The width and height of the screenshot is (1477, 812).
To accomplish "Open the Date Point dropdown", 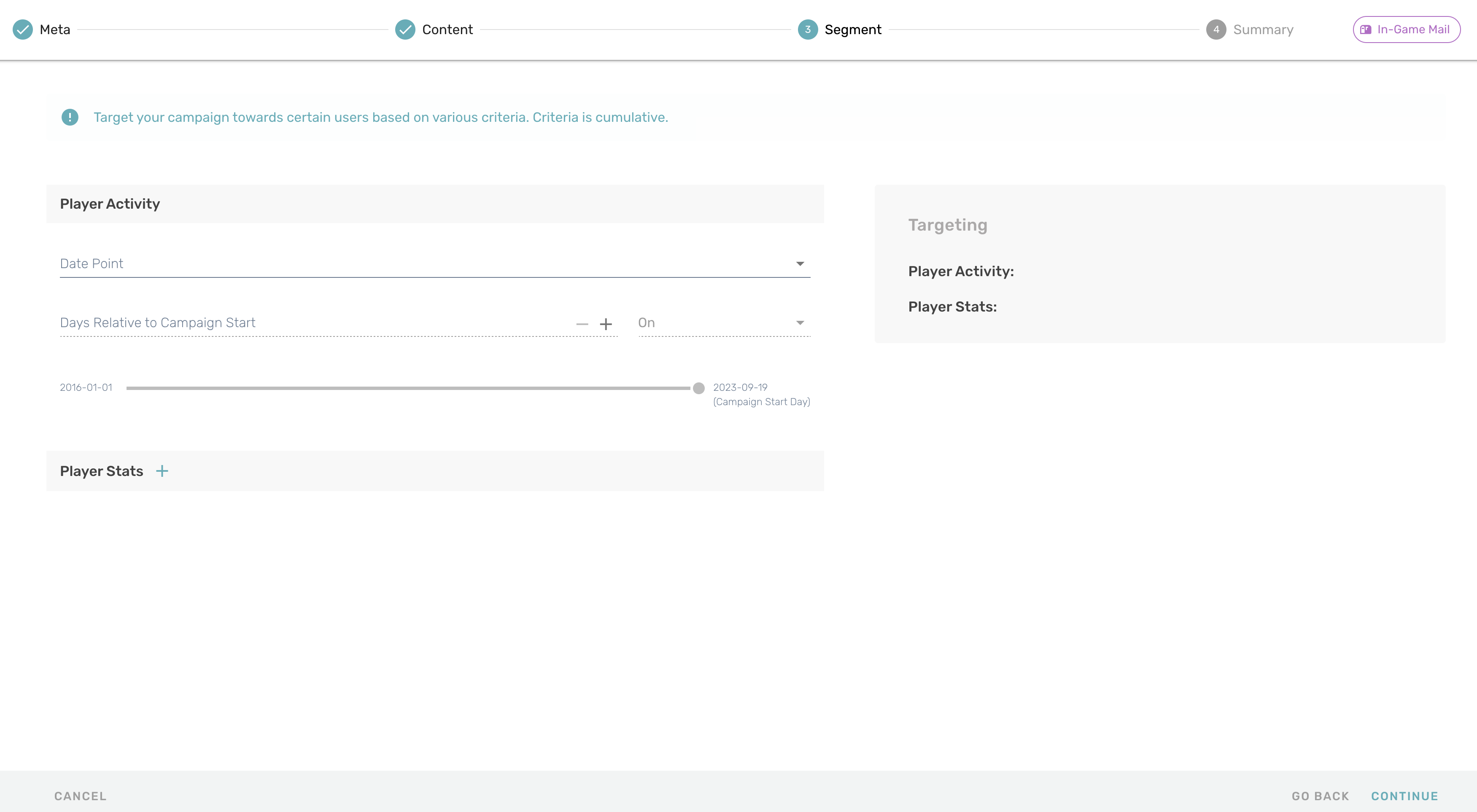I will [424, 263].
